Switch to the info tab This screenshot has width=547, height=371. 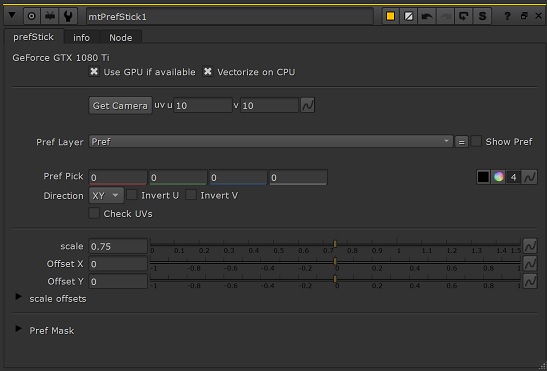pyautogui.click(x=81, y=37)
